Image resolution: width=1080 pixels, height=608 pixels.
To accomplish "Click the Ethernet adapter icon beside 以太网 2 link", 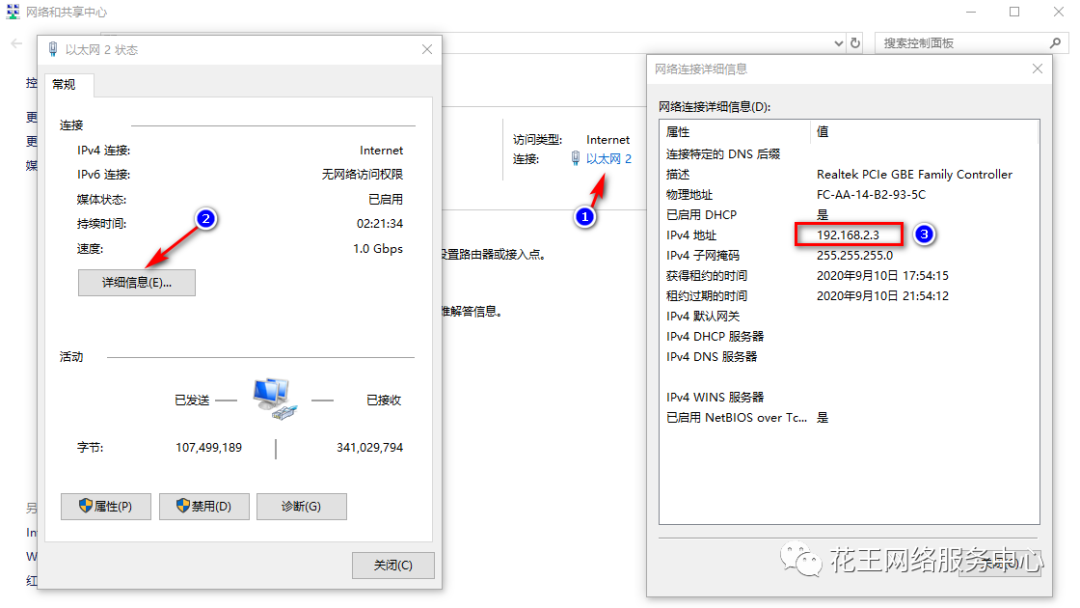I will click(575, 158).
